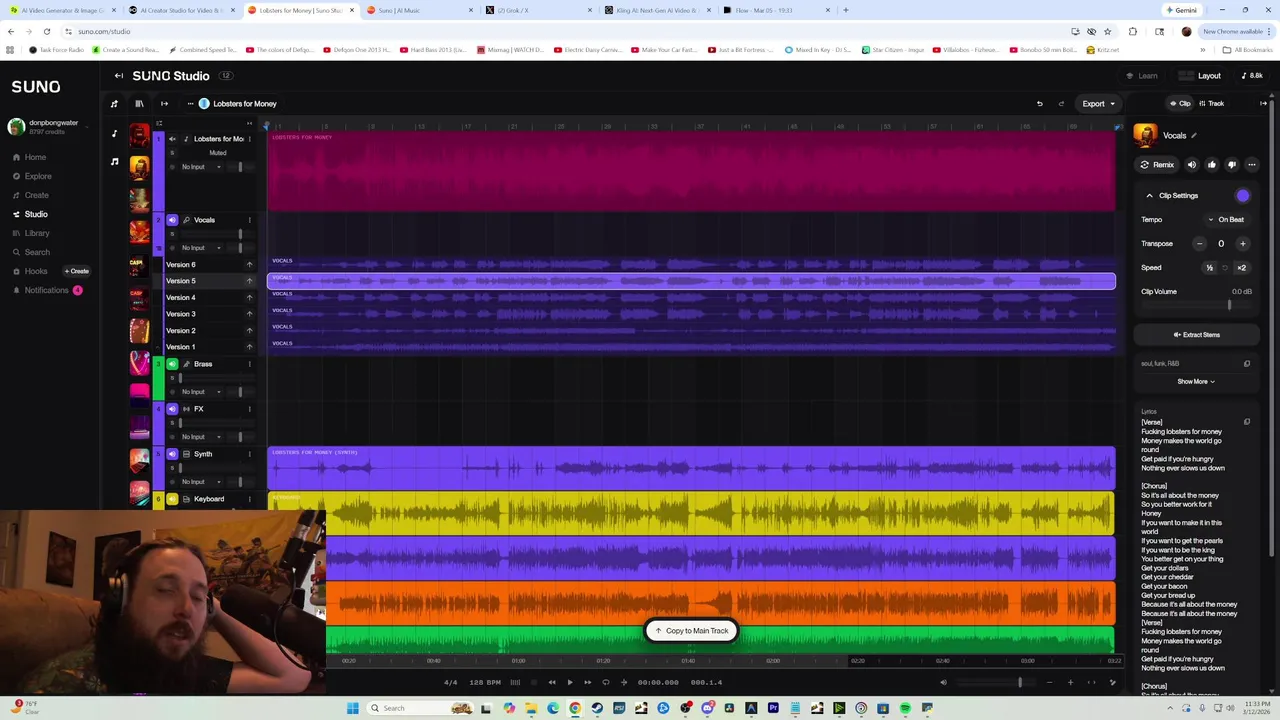Fast forward using the transport control
Image resolution: width=1280 pixels, height=720 pixels.
(x=587, y=682)
